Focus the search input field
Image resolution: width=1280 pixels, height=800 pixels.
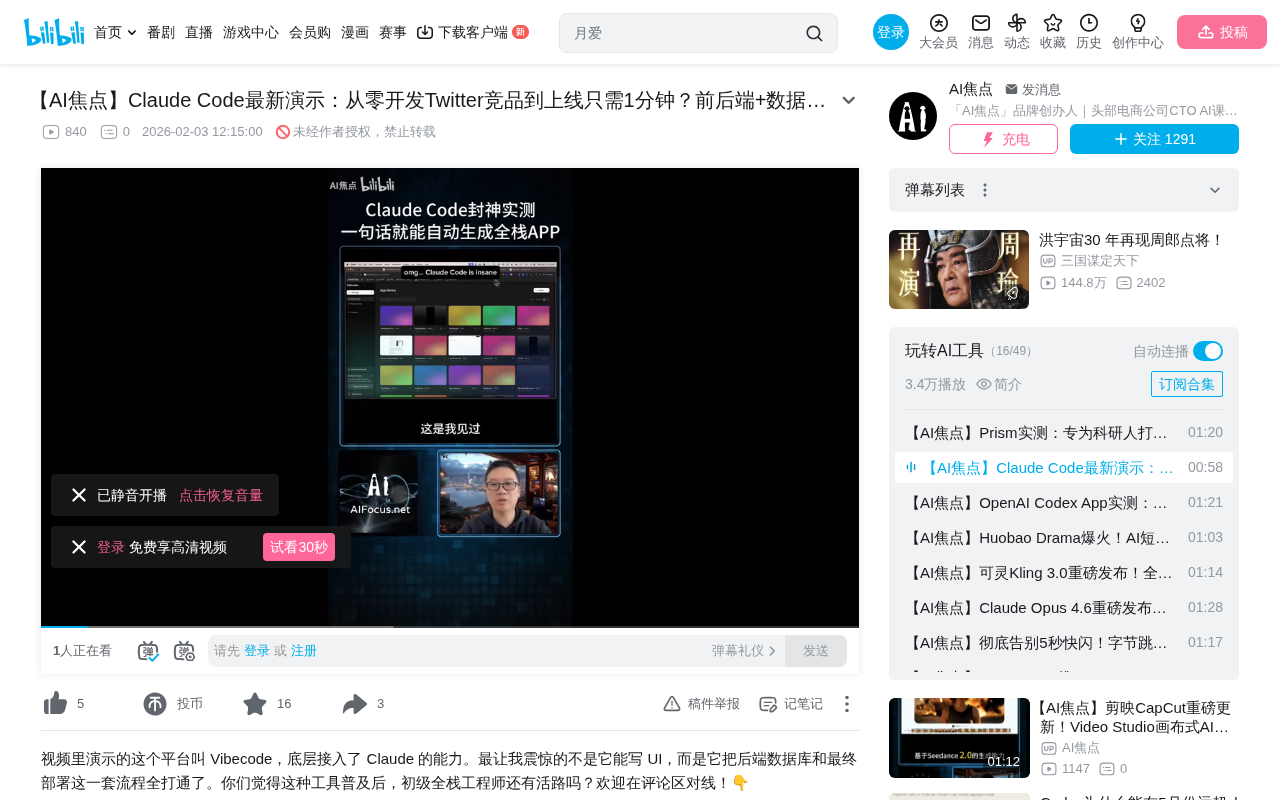click(x=685, y=33)
